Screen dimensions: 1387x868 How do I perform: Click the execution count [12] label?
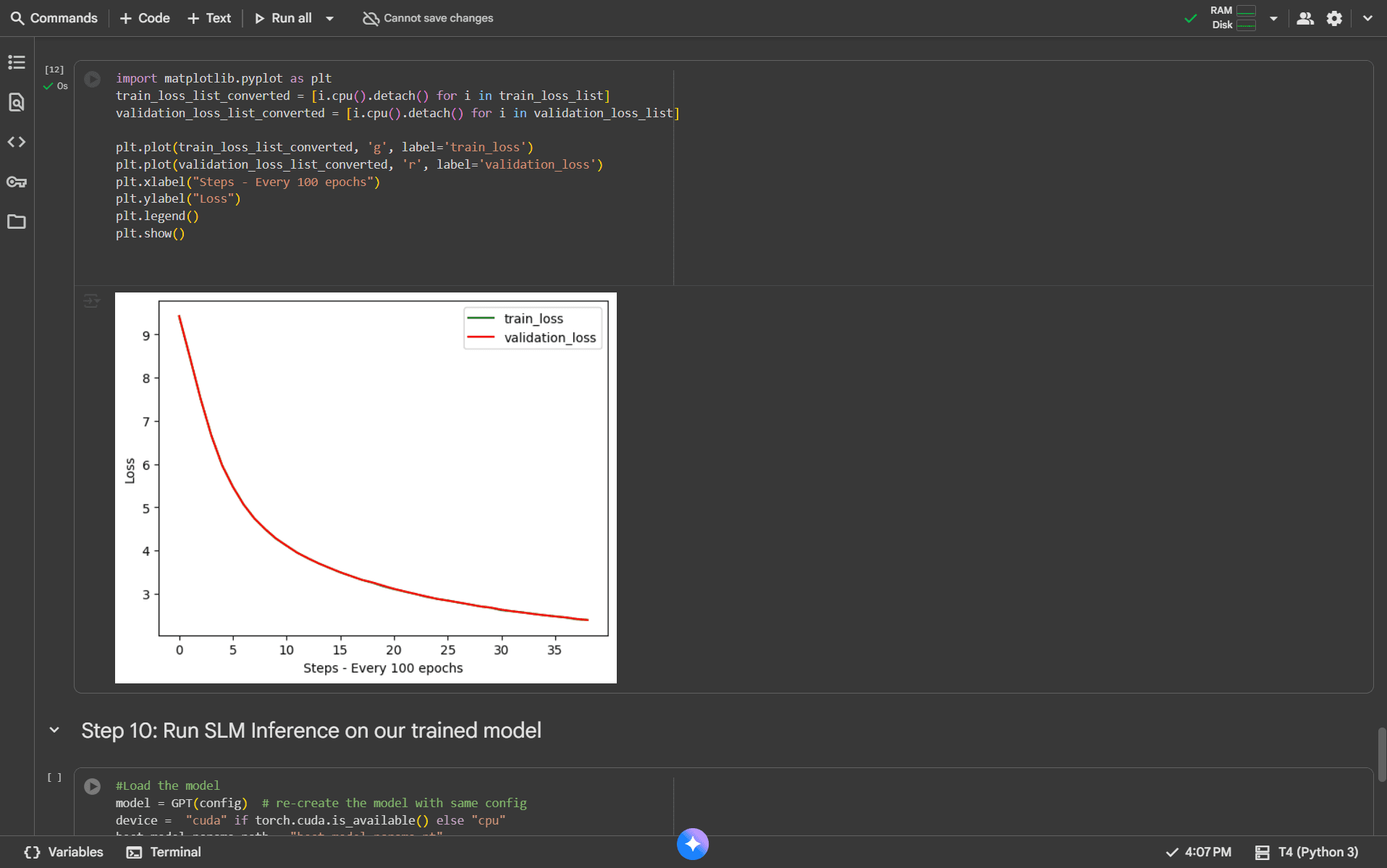(x=54, y=69)
